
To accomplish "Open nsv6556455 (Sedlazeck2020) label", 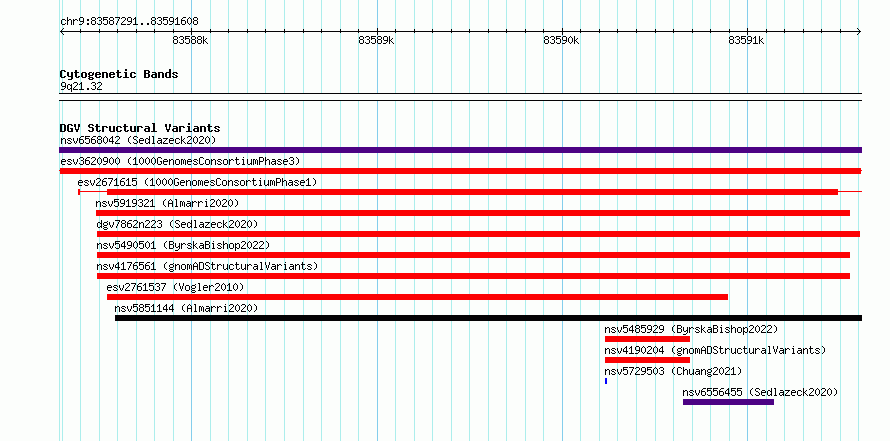I will point(760,392).
